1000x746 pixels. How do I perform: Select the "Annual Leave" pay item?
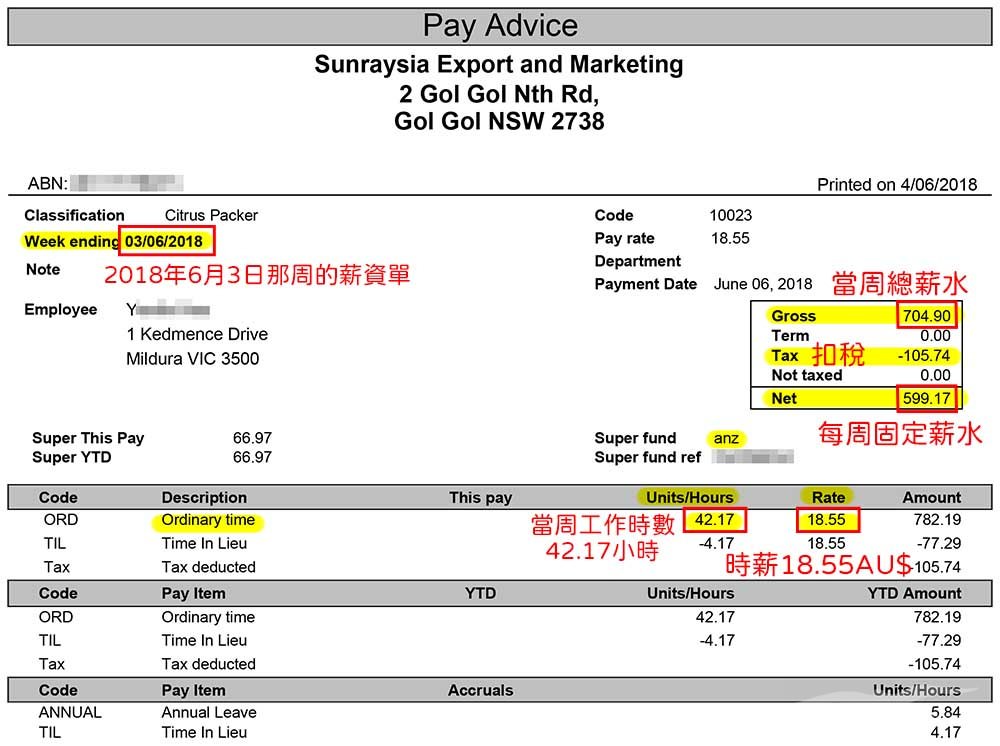[209, 712]
